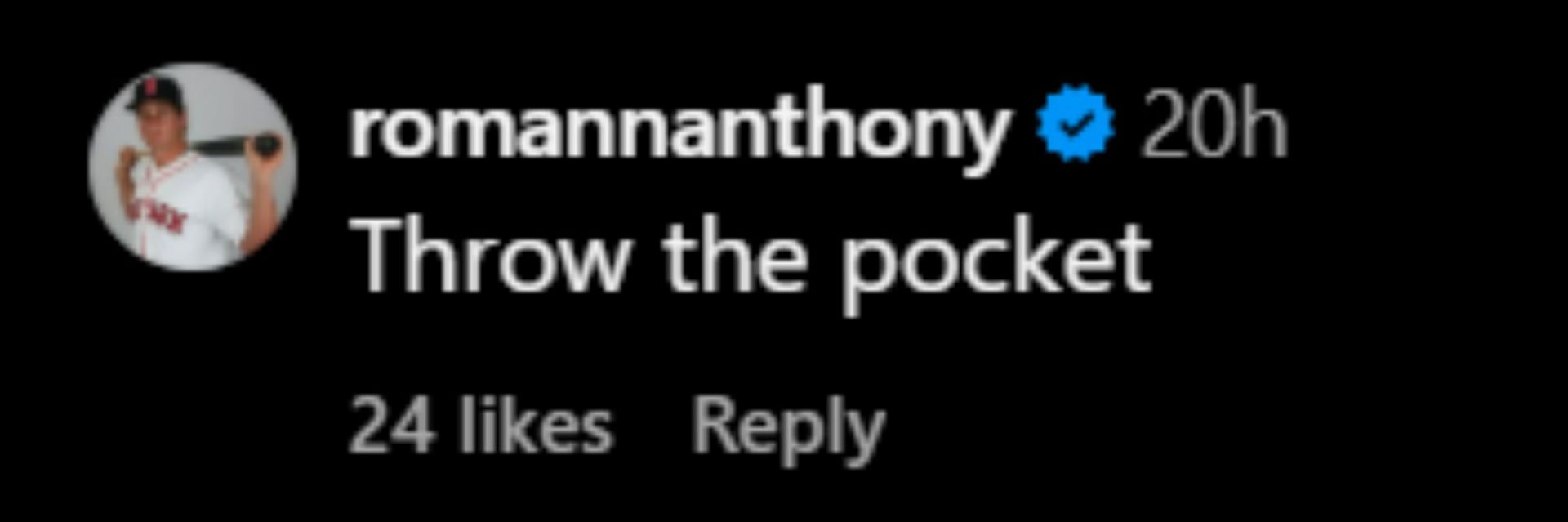Open romannanthony's profile picture
The height and width of the screenshot is (522, 1568).
click(x=193, y=167)
